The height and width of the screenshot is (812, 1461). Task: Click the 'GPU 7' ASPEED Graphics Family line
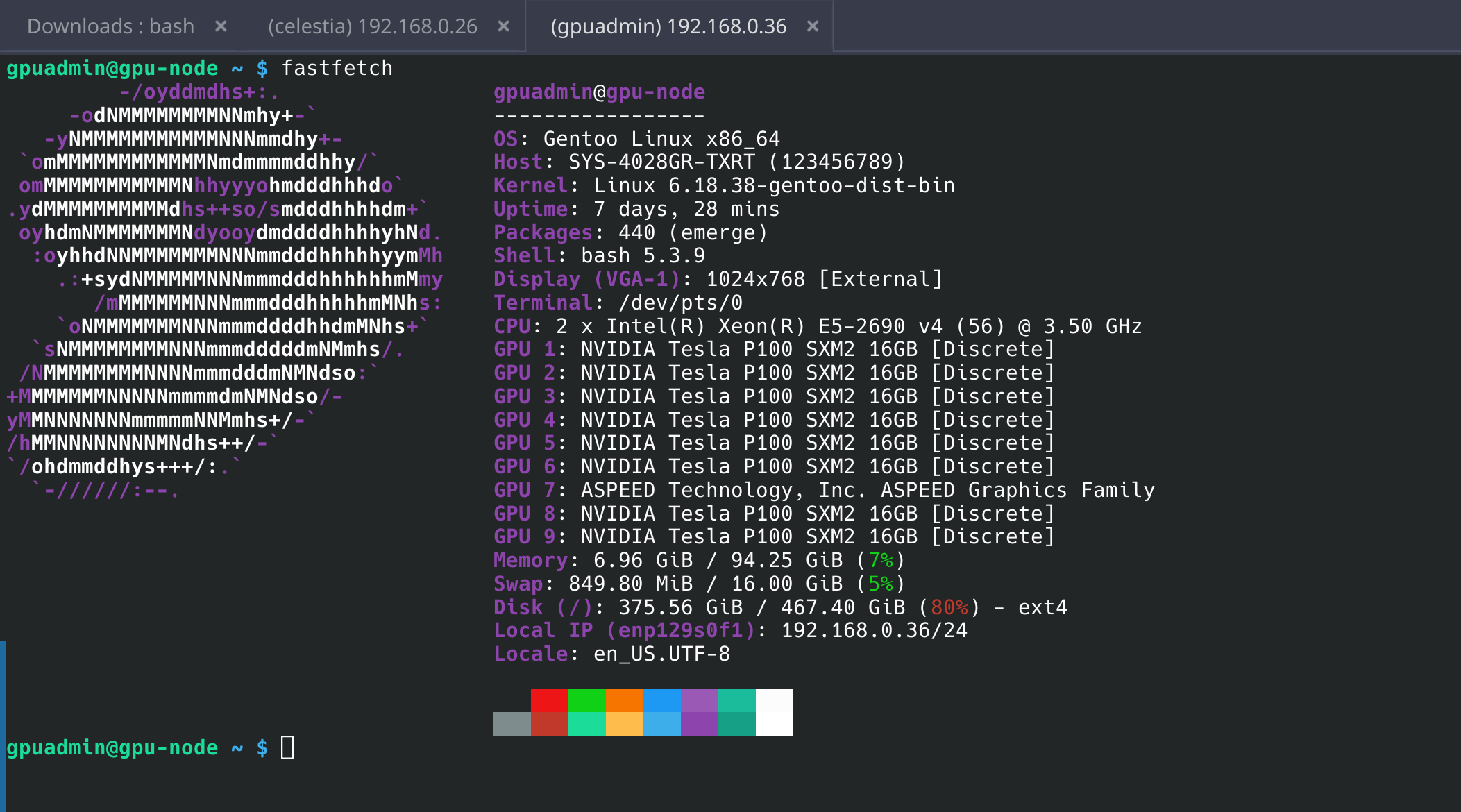click(x=824, y=490)
